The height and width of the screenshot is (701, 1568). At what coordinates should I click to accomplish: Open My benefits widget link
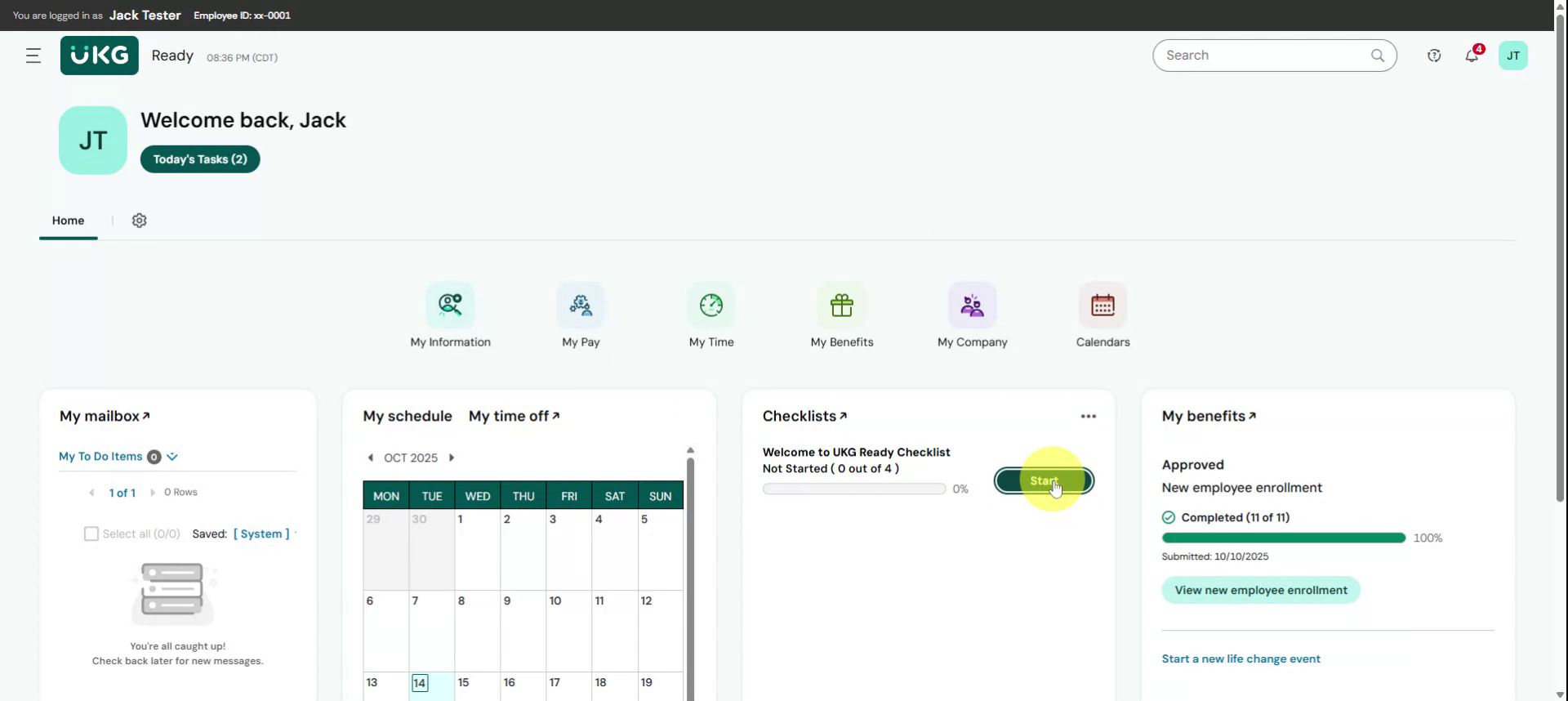[x=1209, y=416]
